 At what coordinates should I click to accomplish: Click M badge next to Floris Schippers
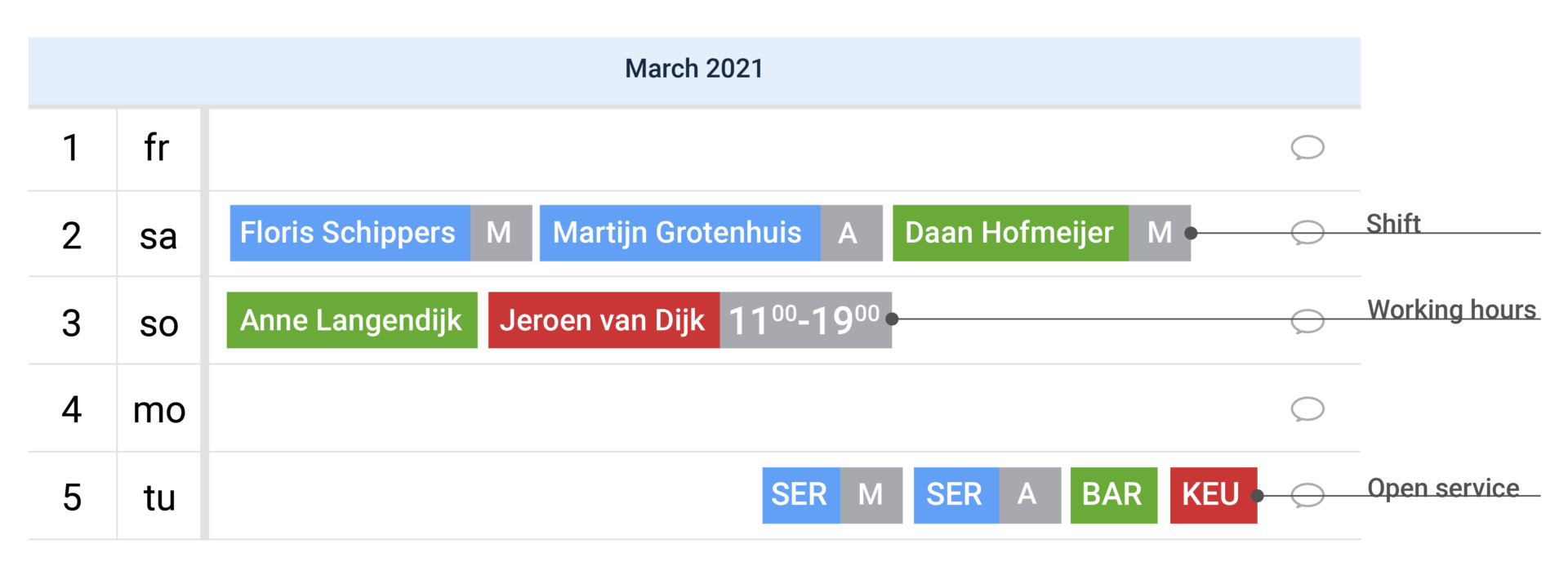click(501, 234)
